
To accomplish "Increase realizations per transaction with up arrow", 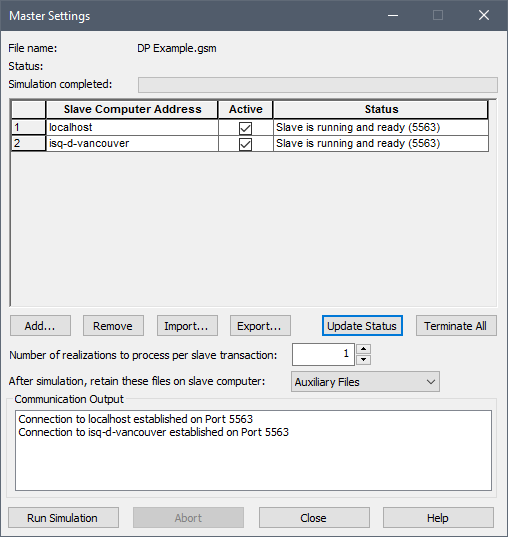I will click(x=363, y=349).
